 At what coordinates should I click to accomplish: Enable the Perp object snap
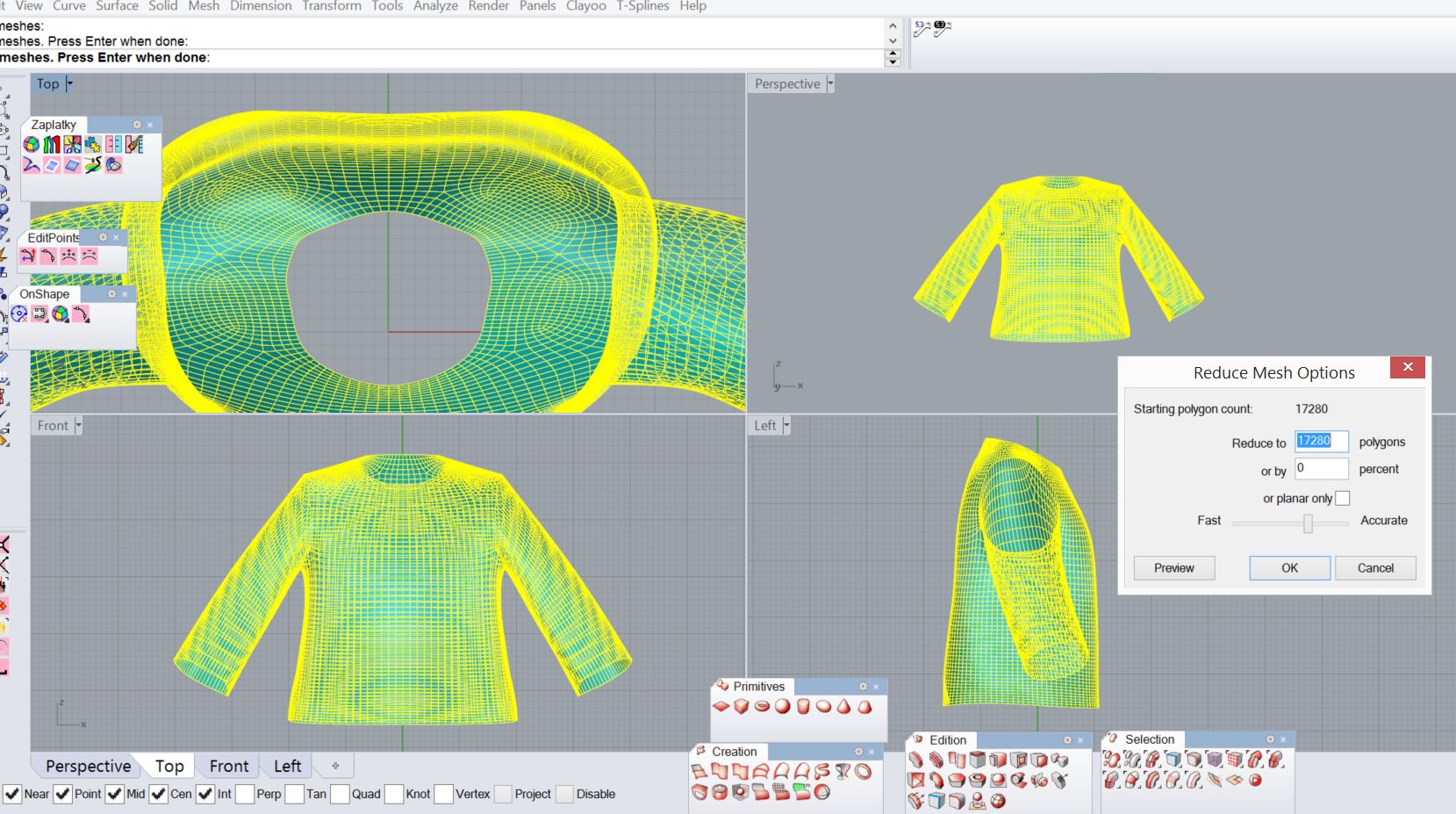tap(245, 794)
